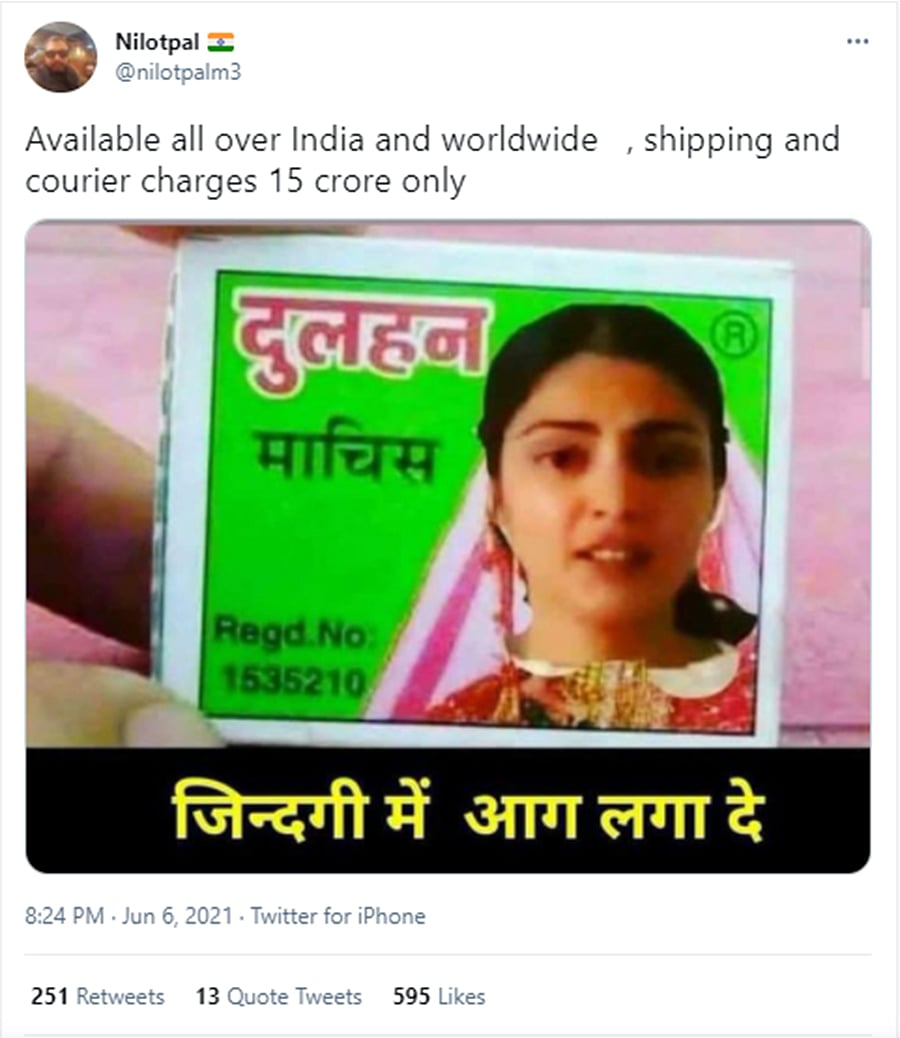
Task: View the 251 Retweets list
Action: [97, 996]
